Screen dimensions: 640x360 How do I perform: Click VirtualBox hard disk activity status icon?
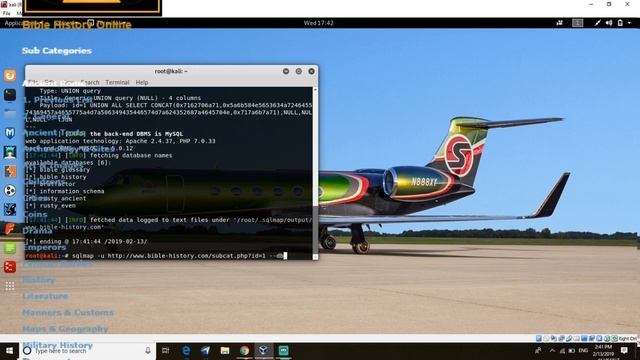click(539, 338)
